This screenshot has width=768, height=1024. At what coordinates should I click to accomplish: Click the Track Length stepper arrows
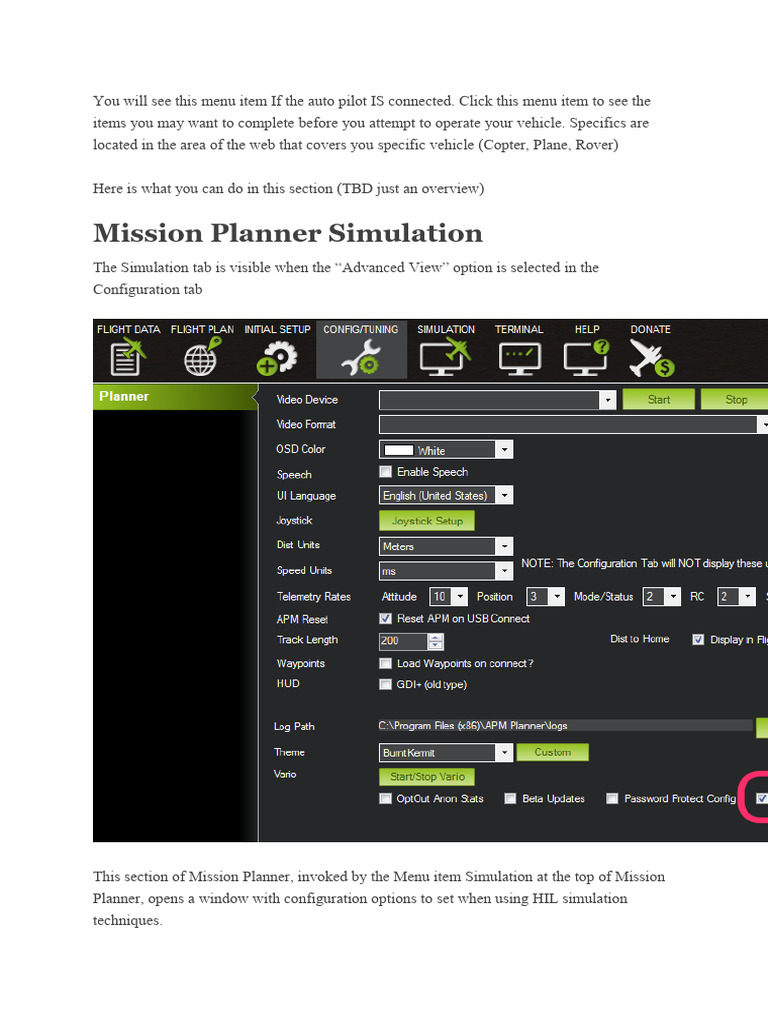[x=436, y=641]
